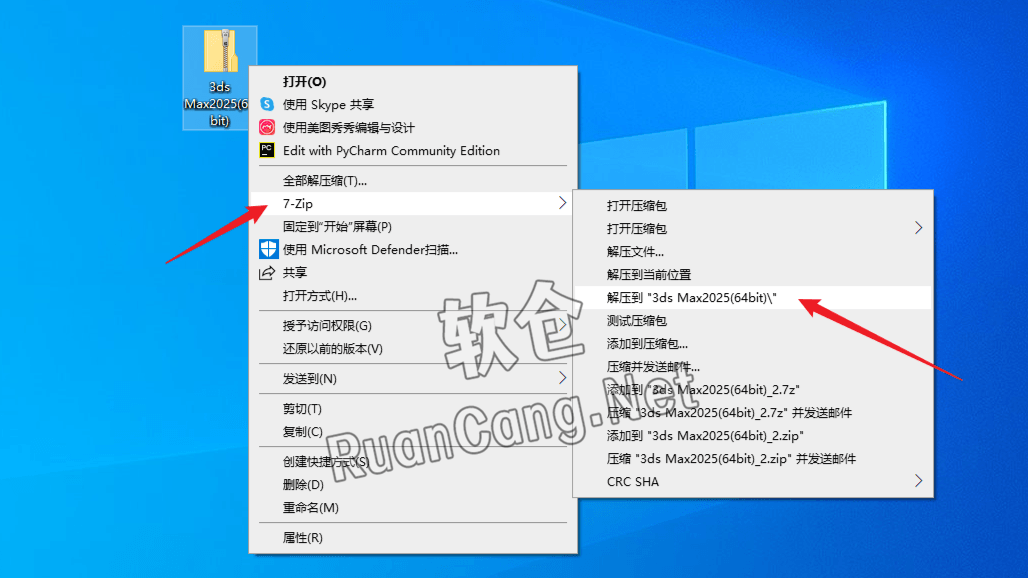Click the PyCharm PC icon
The image size is (1028, 578).
coord(267,150)
